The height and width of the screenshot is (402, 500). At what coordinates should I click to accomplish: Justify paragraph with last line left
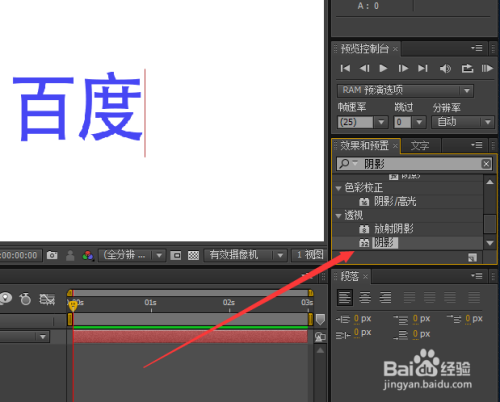pyautogui.click(x=410, y=297)
